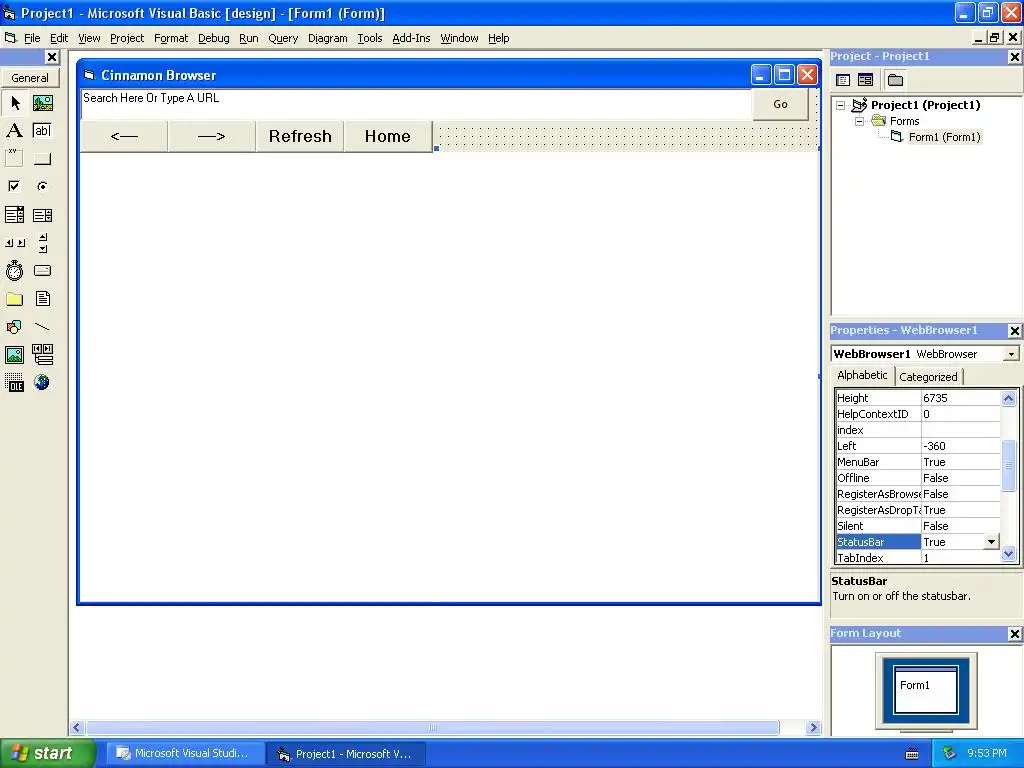The height and width of the screenshot is (768, 1024).
Task: Click the General toolbox tab button
Action: point(30,78)
